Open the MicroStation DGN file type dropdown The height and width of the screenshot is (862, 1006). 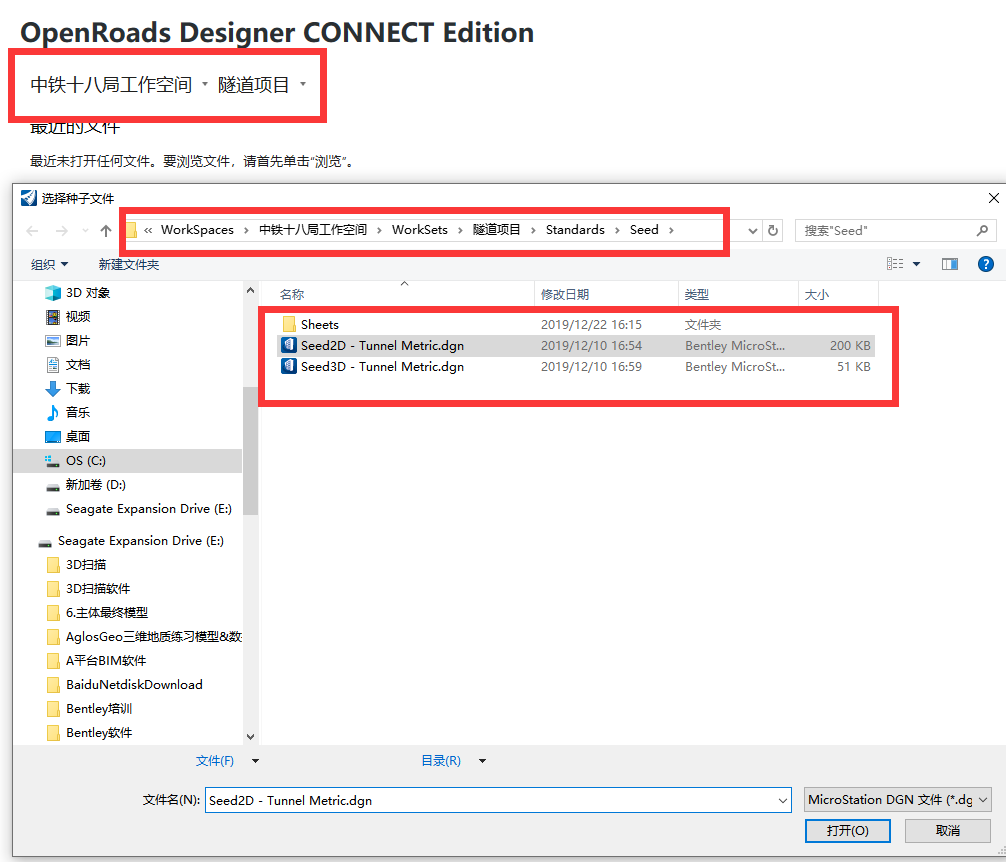click(897, 800)
